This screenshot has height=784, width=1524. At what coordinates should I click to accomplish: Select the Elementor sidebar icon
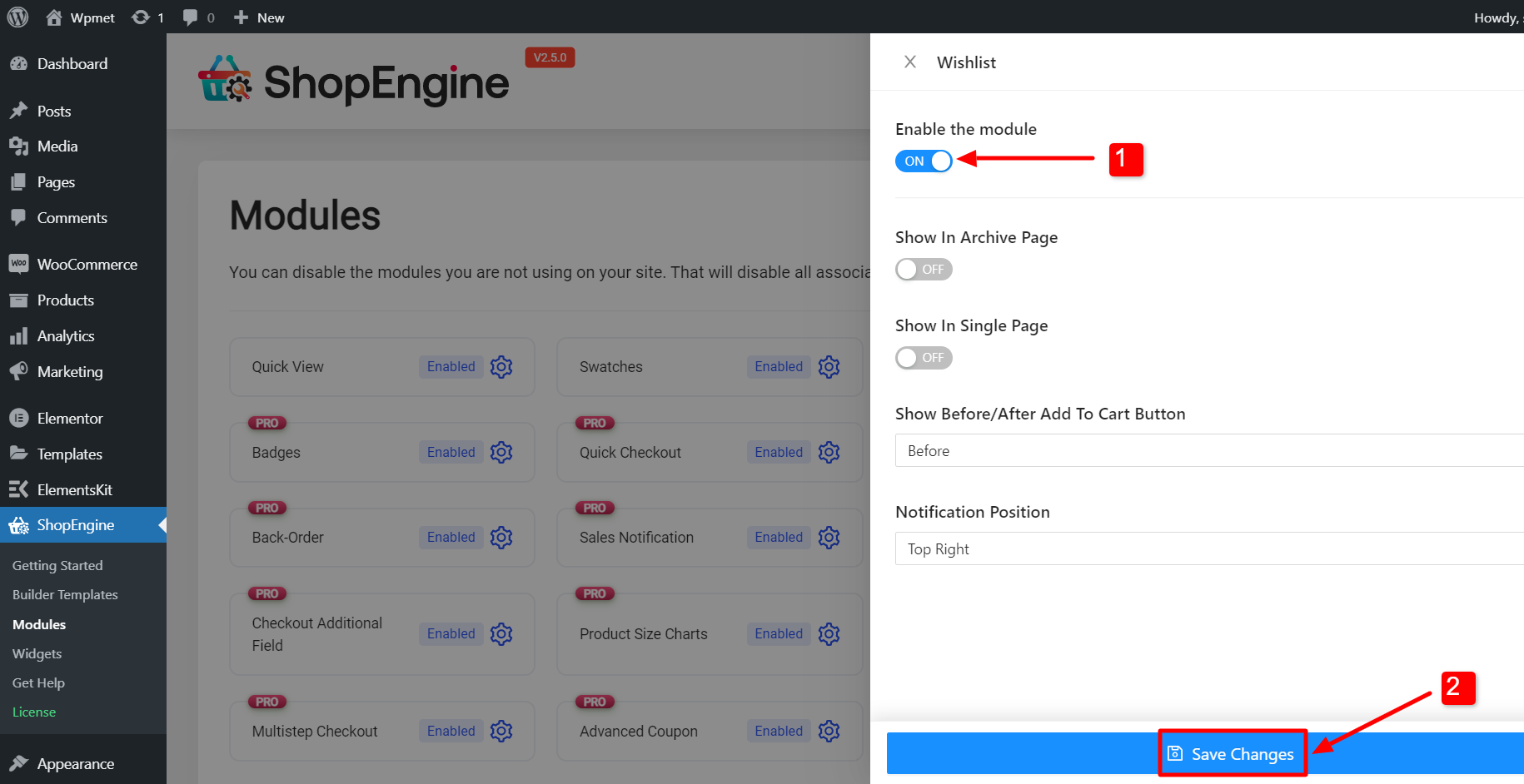point(70,418)
